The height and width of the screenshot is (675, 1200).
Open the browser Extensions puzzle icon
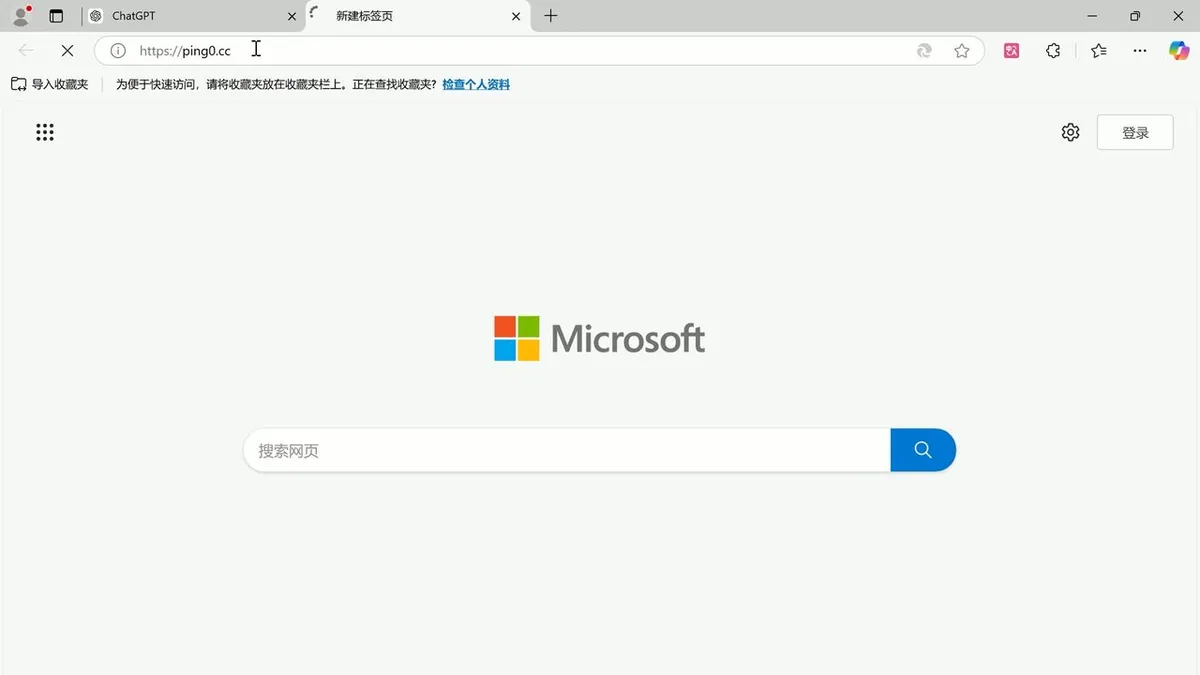point(1053,50)
